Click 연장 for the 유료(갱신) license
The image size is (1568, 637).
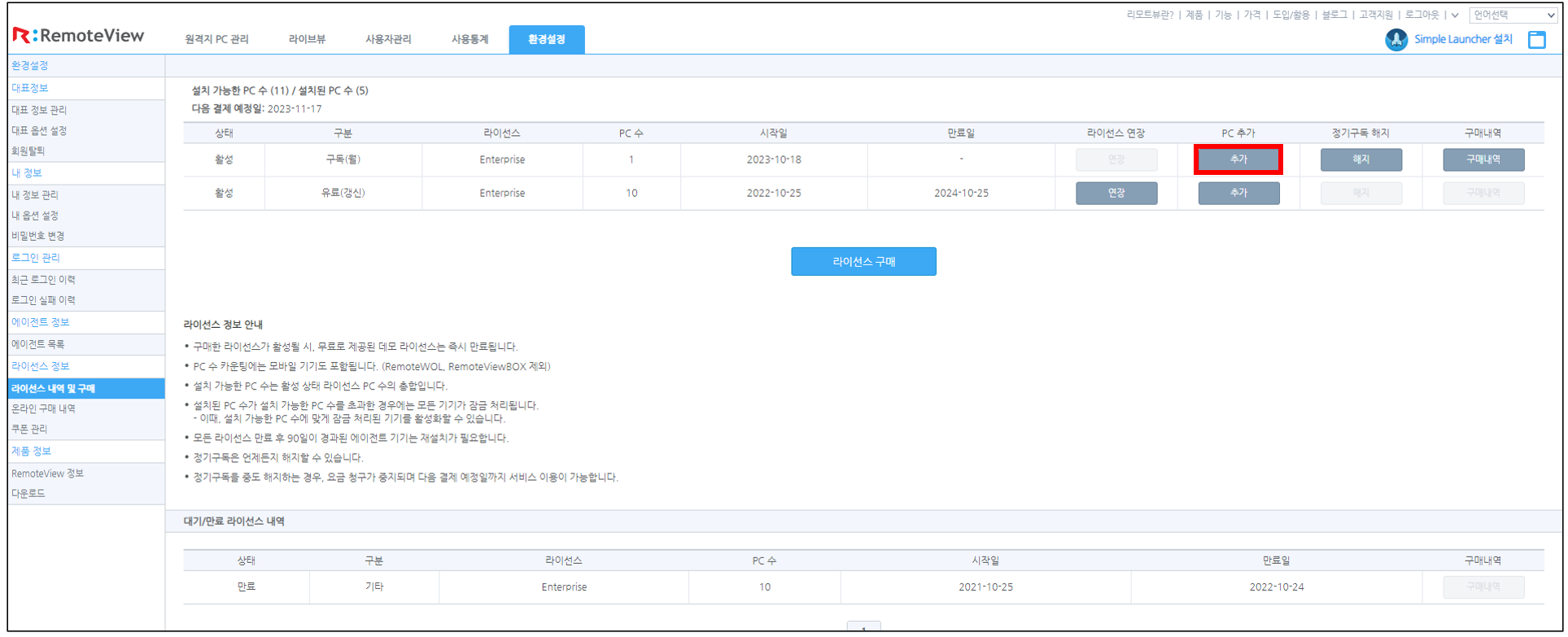(x=1116, y=193)
